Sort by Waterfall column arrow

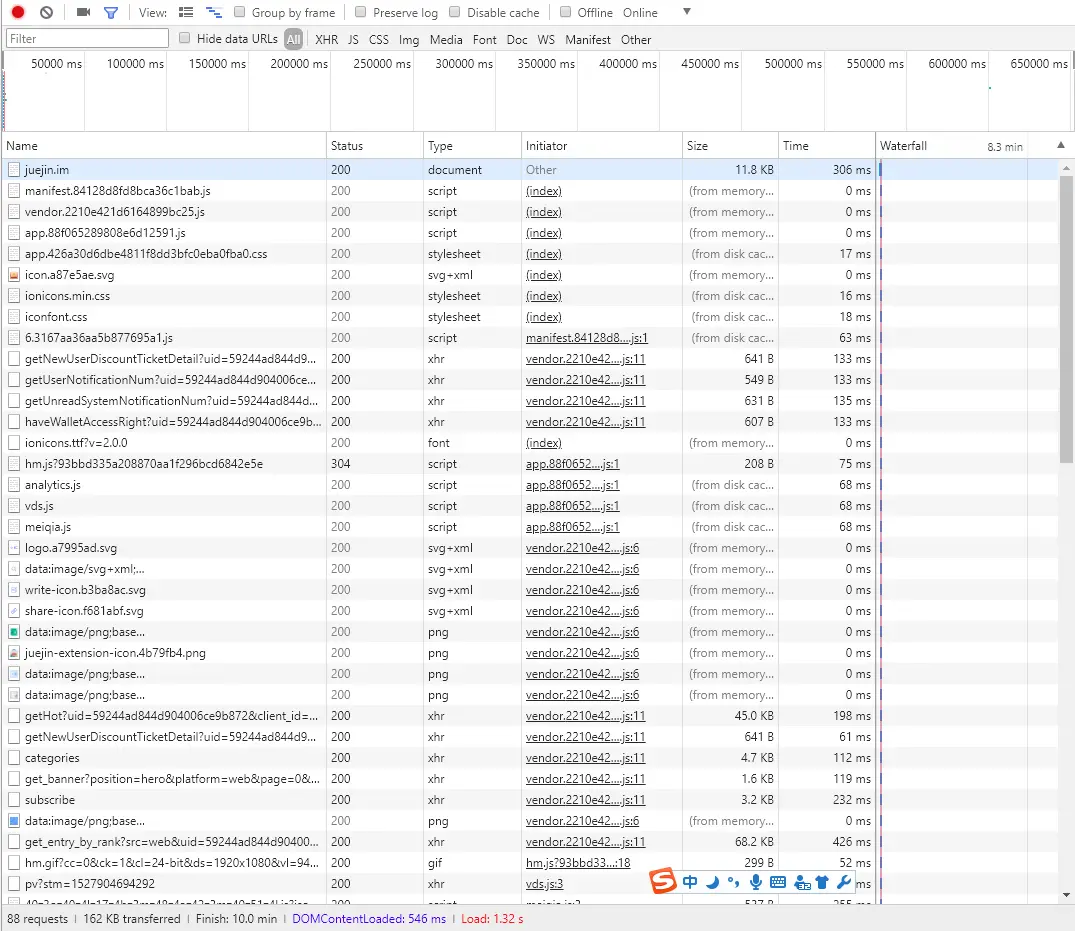[1061, 145]
